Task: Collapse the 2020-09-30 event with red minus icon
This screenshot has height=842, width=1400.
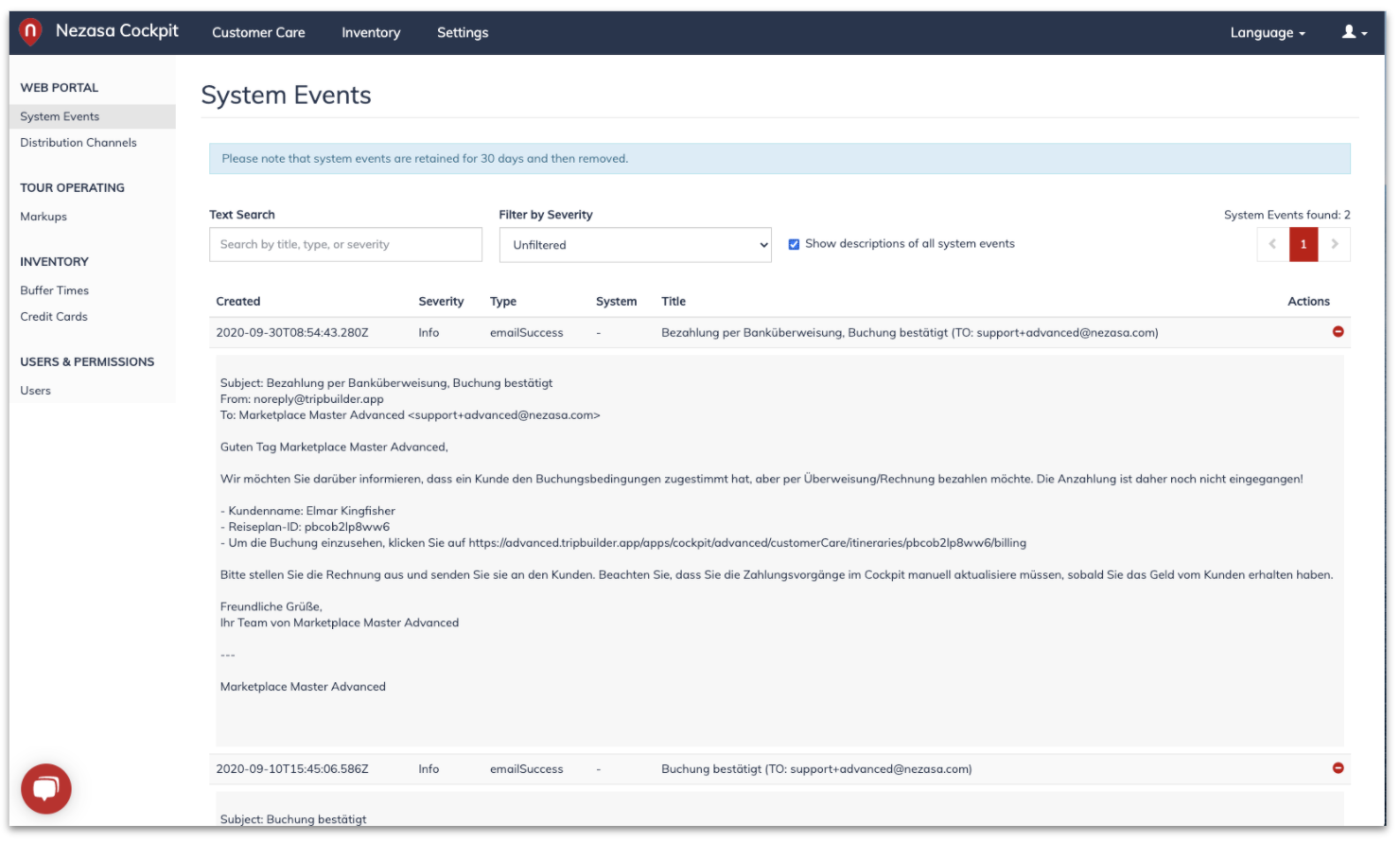Action: pos(1338,331)
